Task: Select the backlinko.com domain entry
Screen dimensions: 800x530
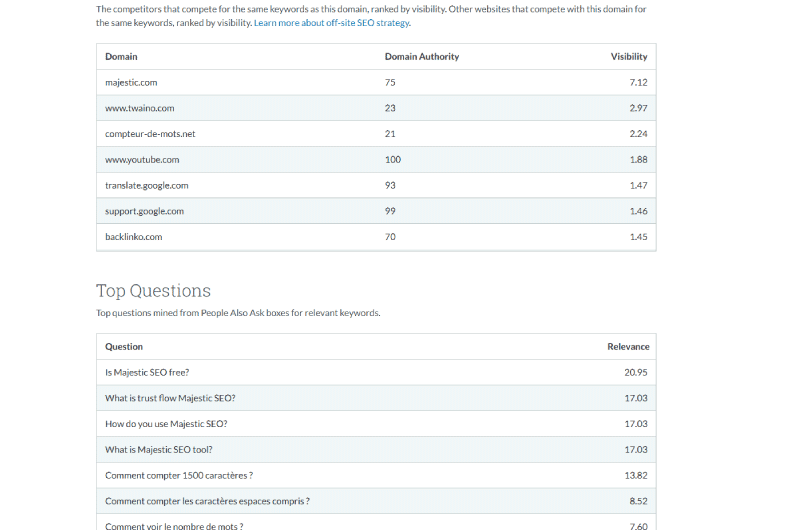Action: tap(134, 237)
